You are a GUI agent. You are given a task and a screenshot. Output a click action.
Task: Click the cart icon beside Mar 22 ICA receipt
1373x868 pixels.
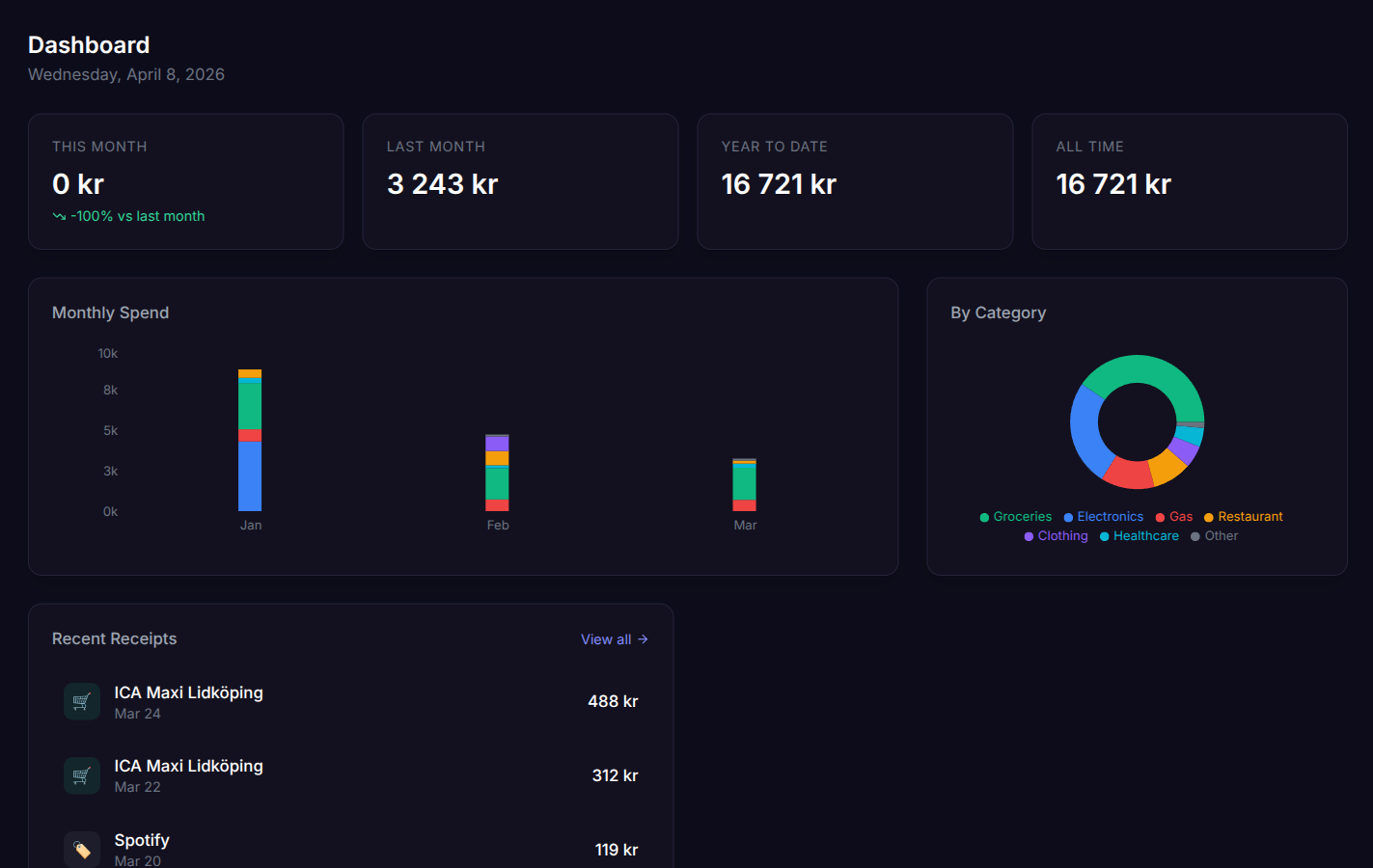point(82,774)
